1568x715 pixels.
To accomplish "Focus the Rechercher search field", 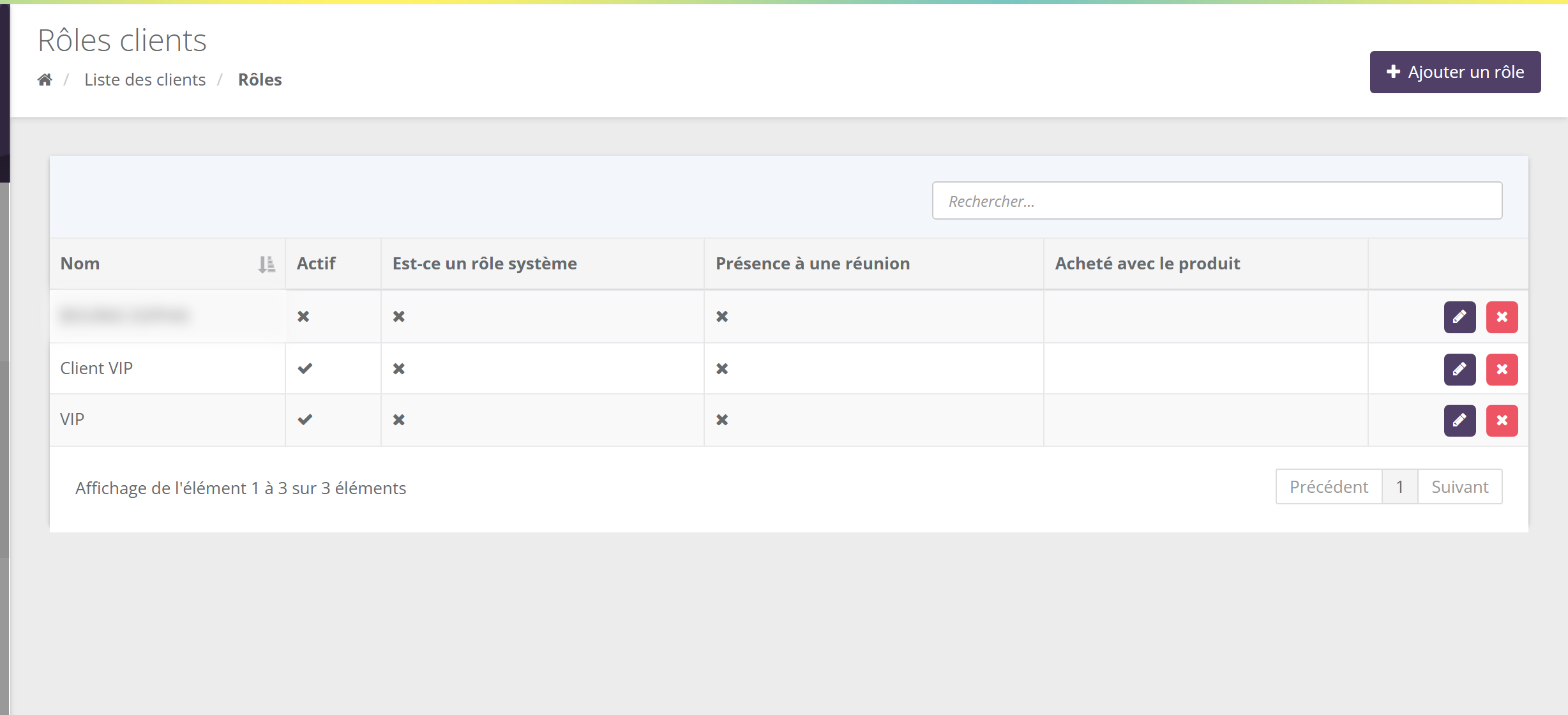I will point(1217,201).
